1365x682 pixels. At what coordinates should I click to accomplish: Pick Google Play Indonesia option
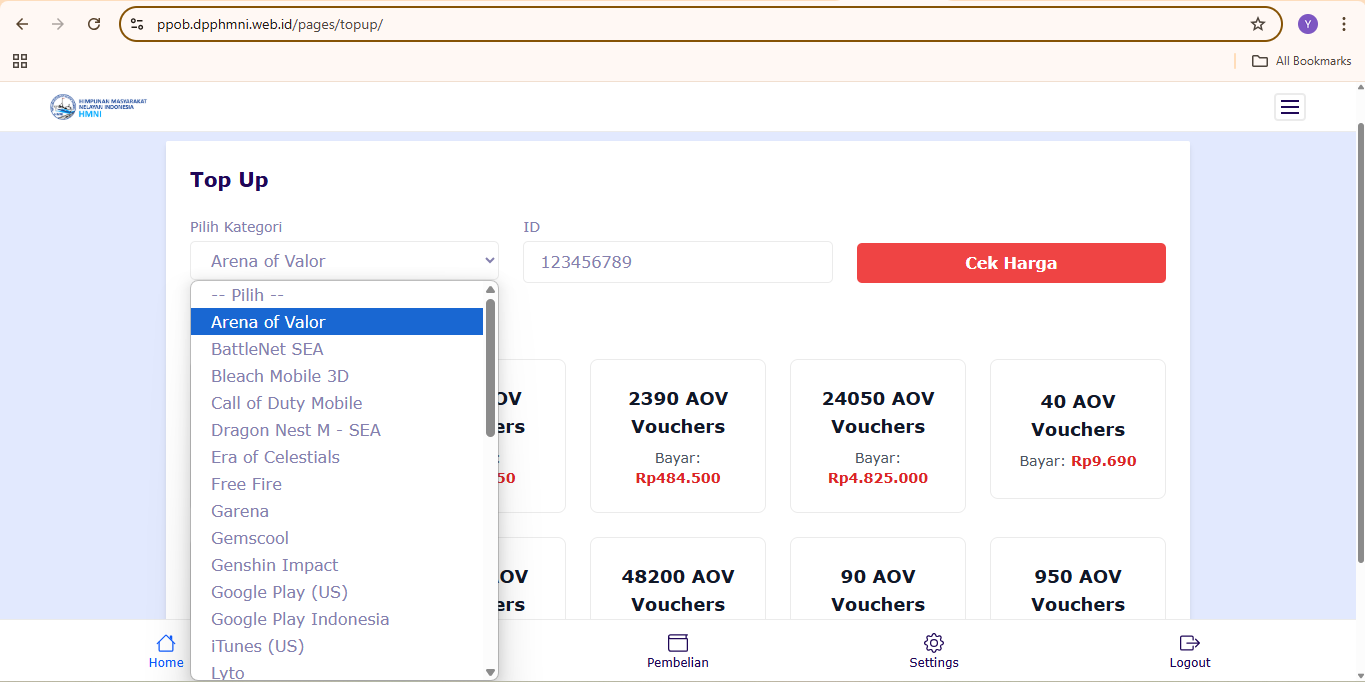(300, 619)
